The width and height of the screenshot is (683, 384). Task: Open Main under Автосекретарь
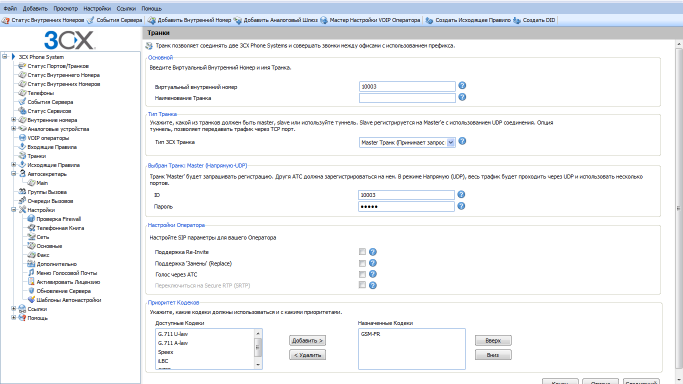[42, 183]
